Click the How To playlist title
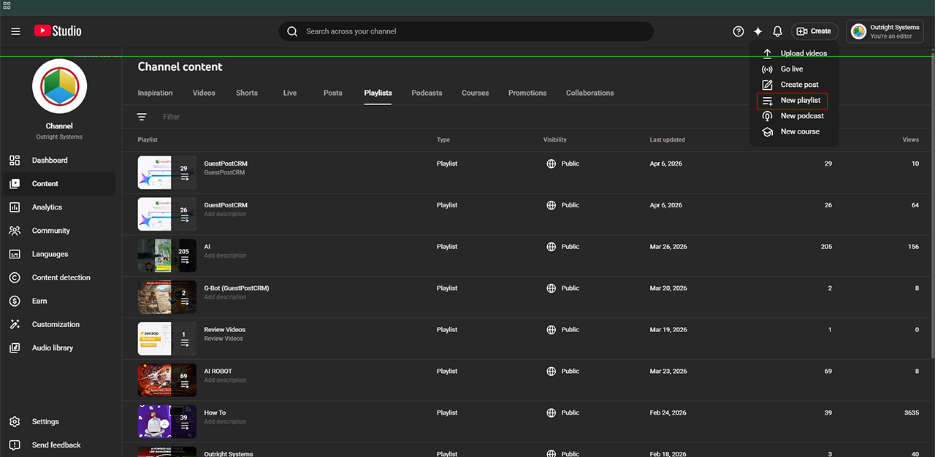Image resolution: width=936 pixels, height=457 pixels. point(215,413)
